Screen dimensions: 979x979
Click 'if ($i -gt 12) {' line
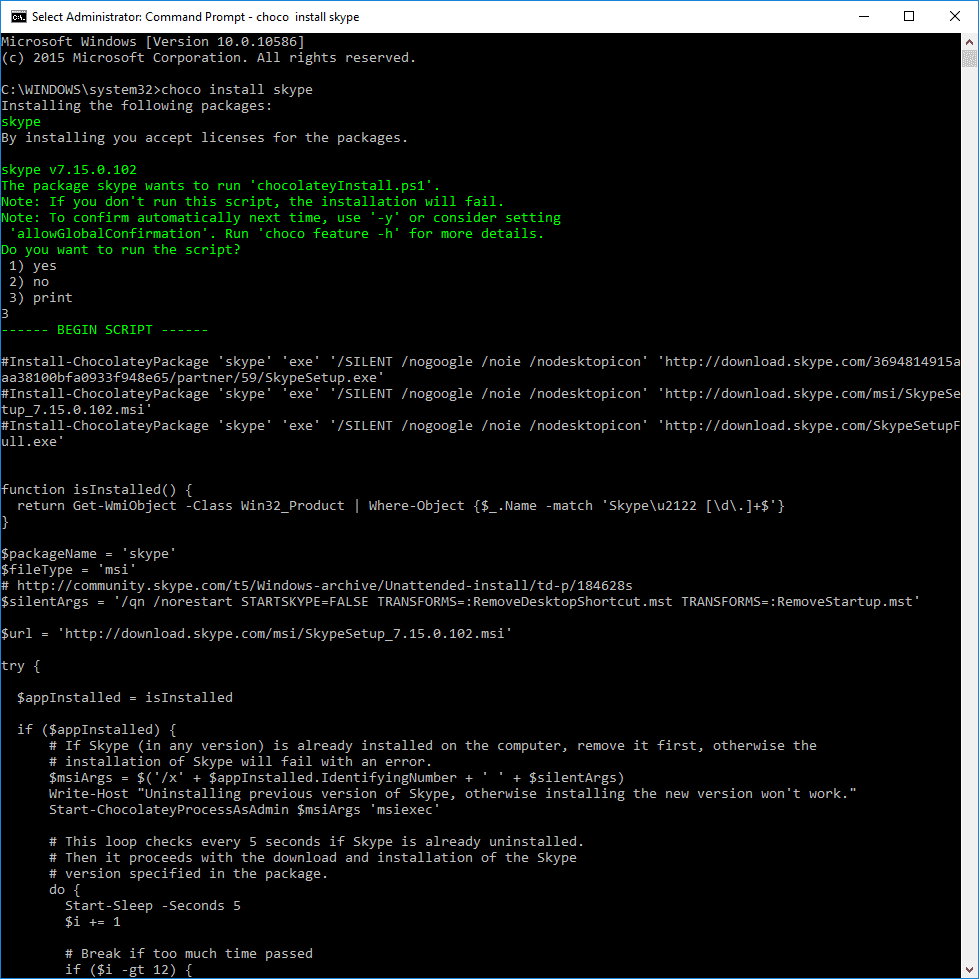pyautogui.click(x=129, y=970)
